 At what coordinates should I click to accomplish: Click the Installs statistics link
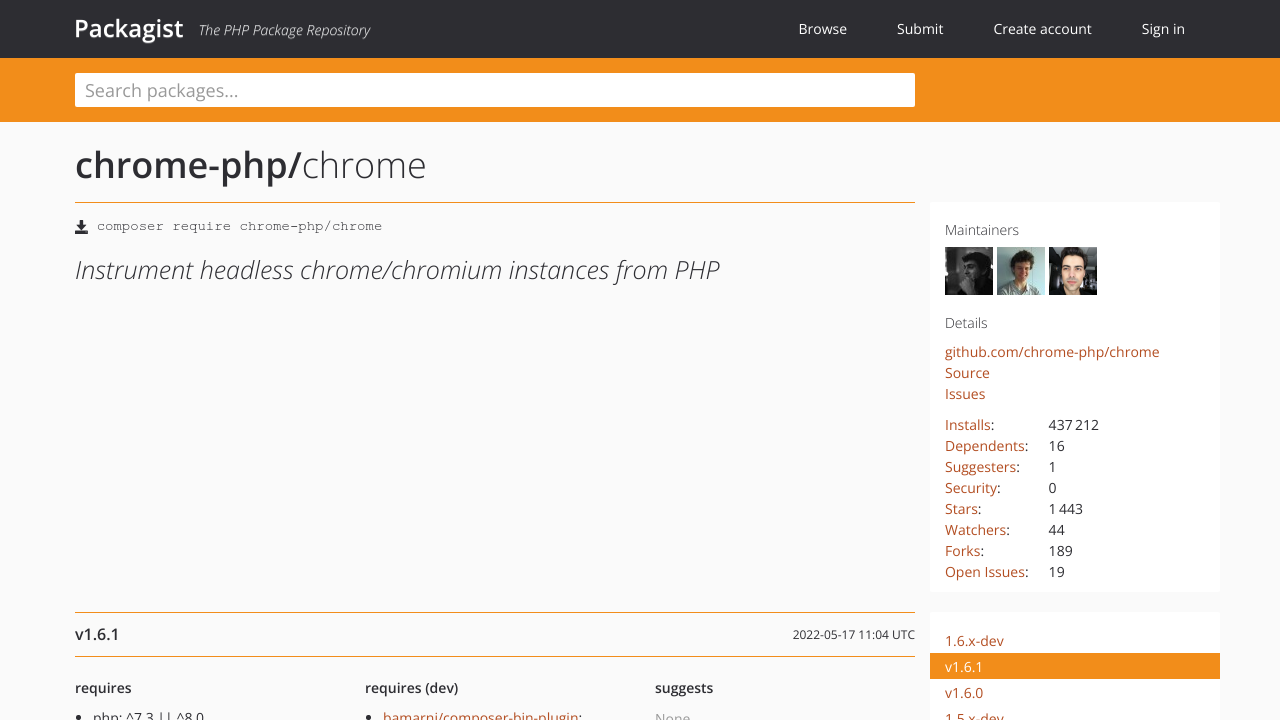click(967, 424)
